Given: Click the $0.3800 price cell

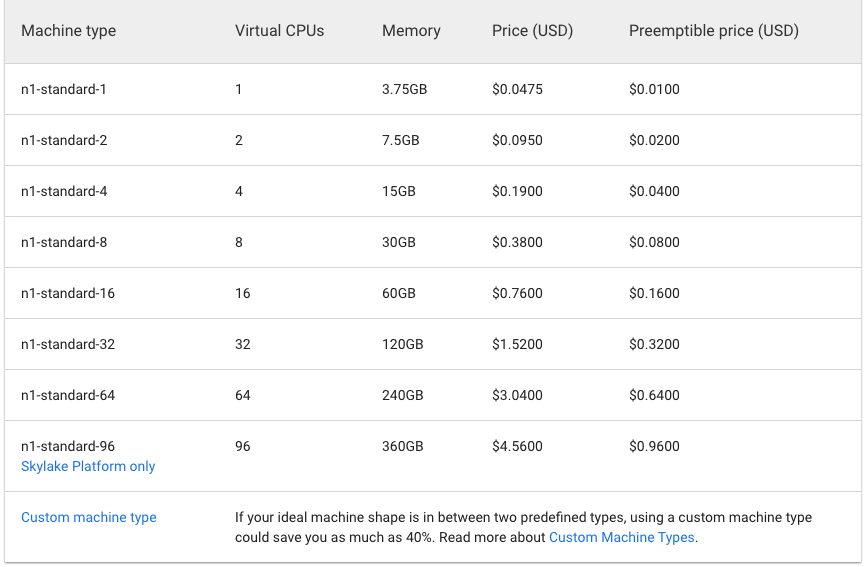Looking at the screenshot, I should tap(518, 242).
